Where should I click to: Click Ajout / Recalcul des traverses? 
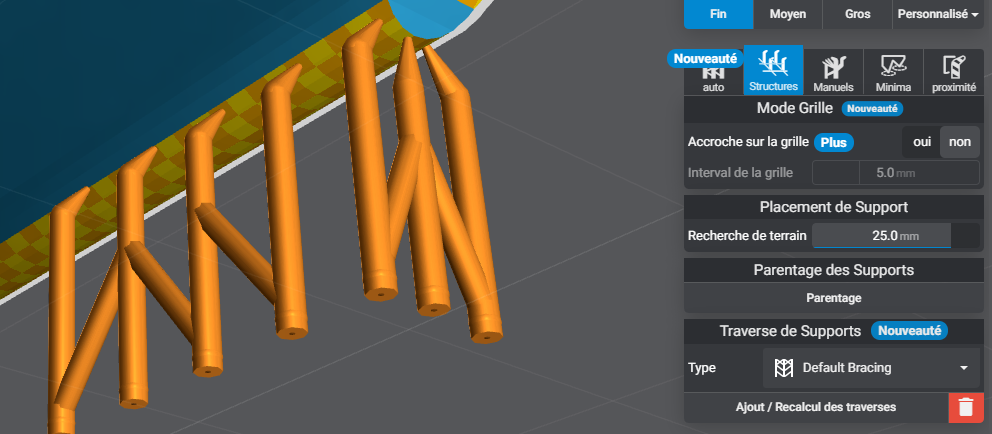pos(816,407)
